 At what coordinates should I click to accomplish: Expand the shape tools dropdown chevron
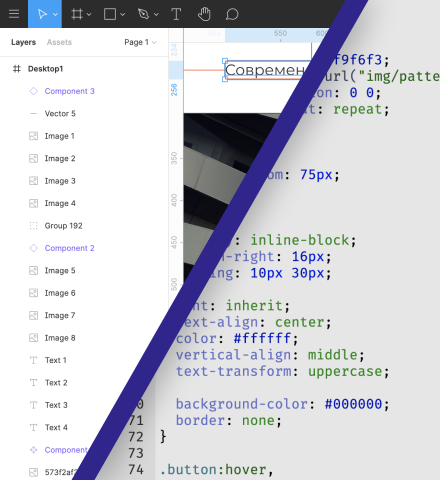point(123,14)
